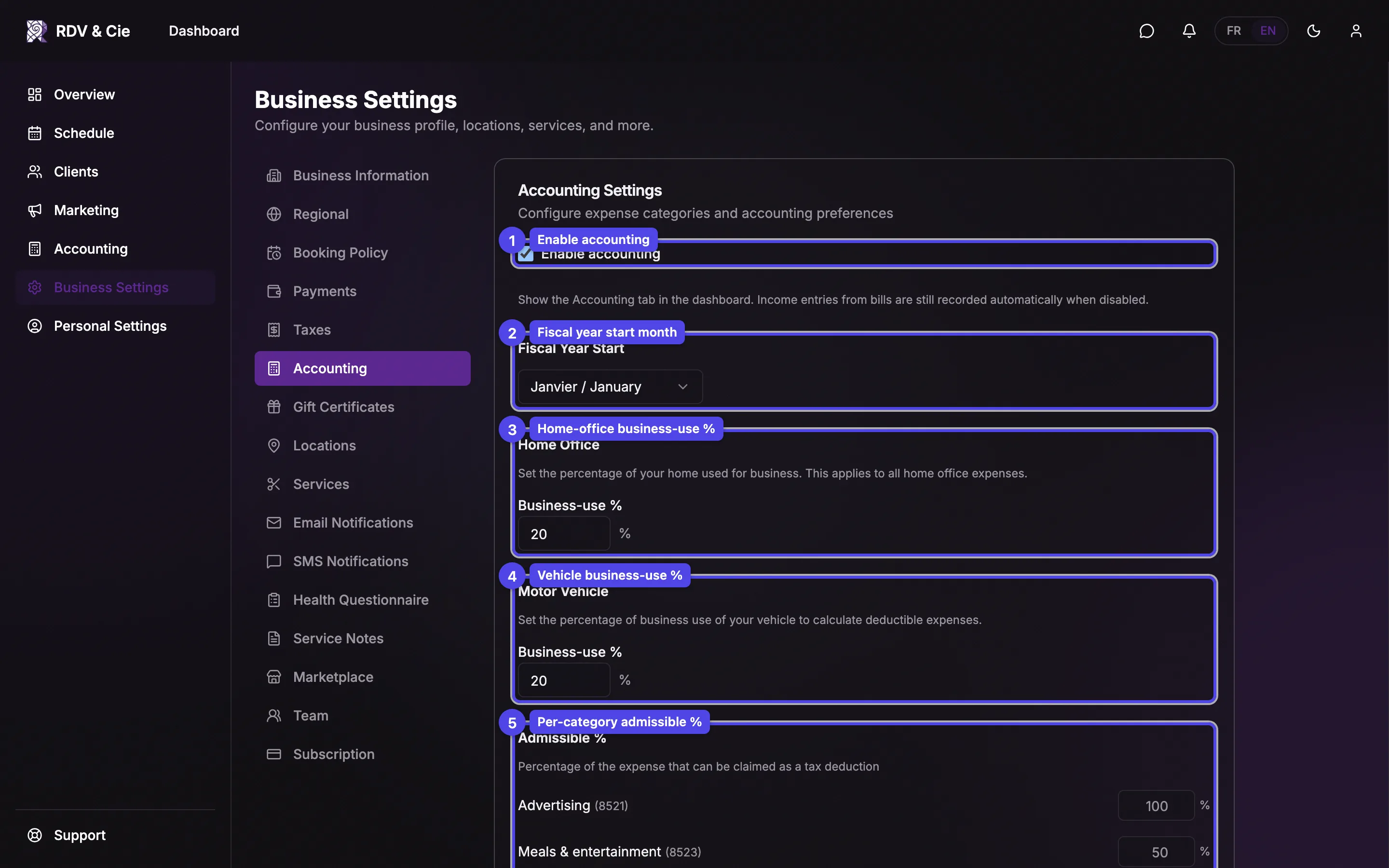Click the Overview grid icon

pyautogui.click(x=34, y=95)
